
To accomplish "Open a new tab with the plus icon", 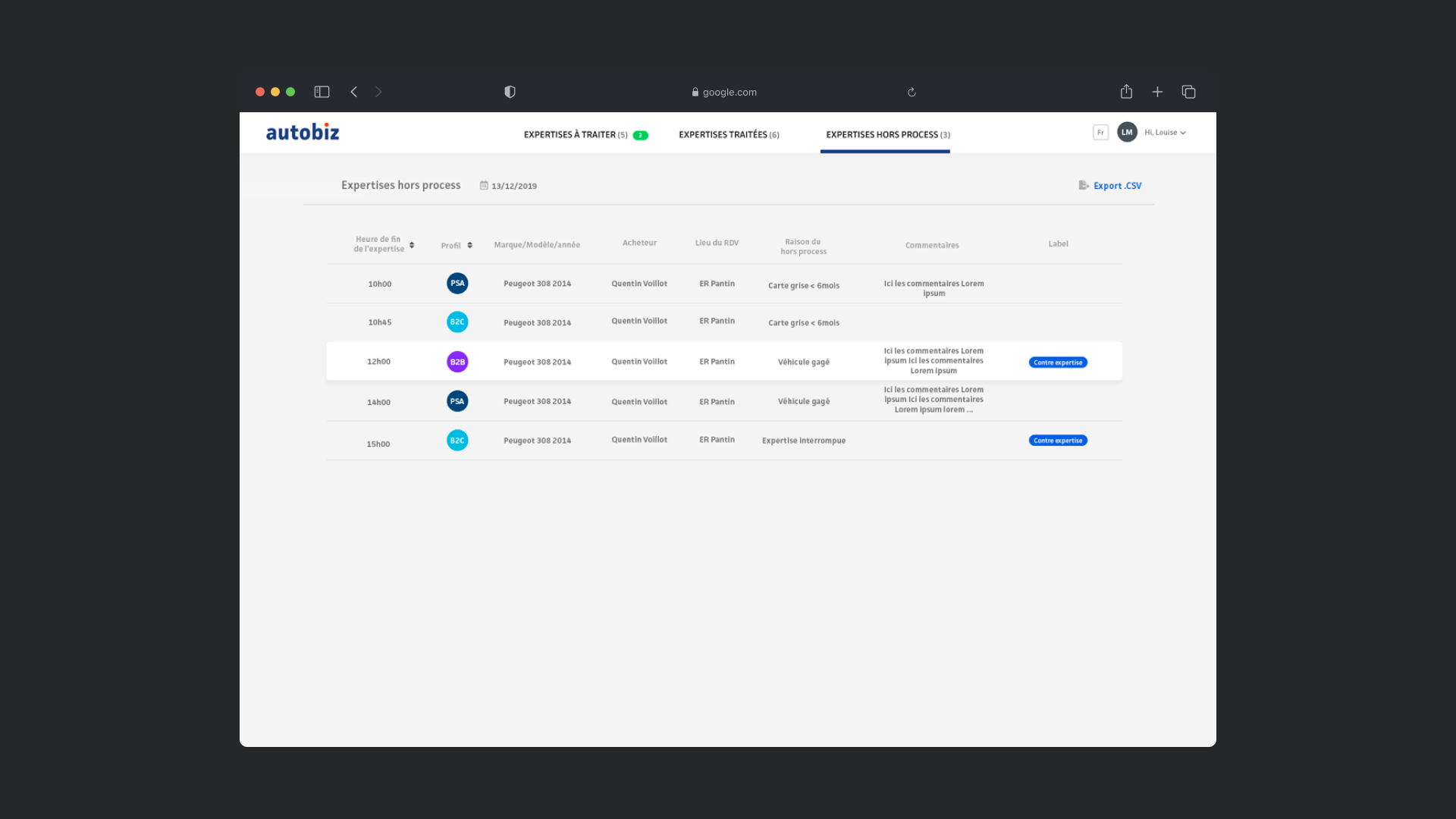I will point(1157,92).
